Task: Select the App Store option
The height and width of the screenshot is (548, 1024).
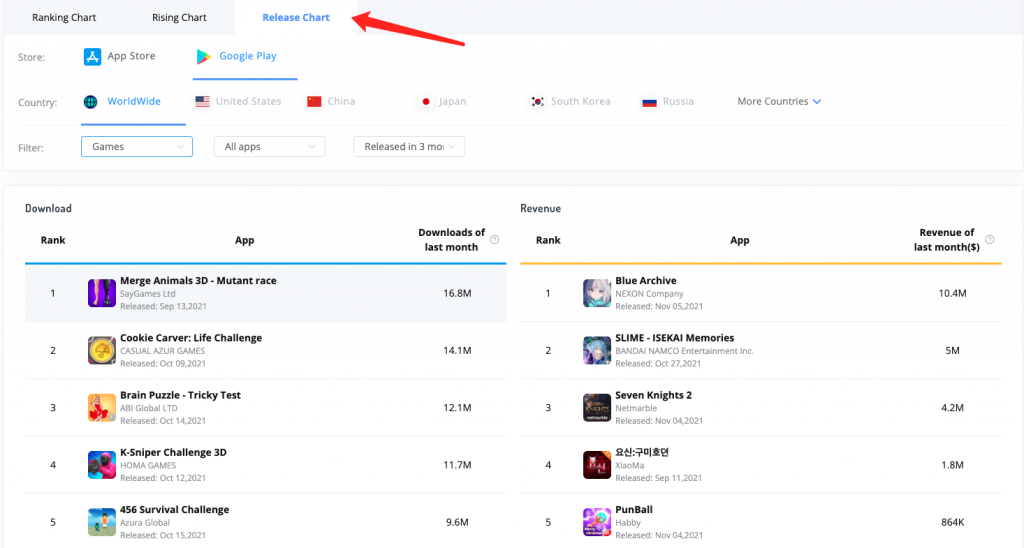Action: click(x=120, y=57)
